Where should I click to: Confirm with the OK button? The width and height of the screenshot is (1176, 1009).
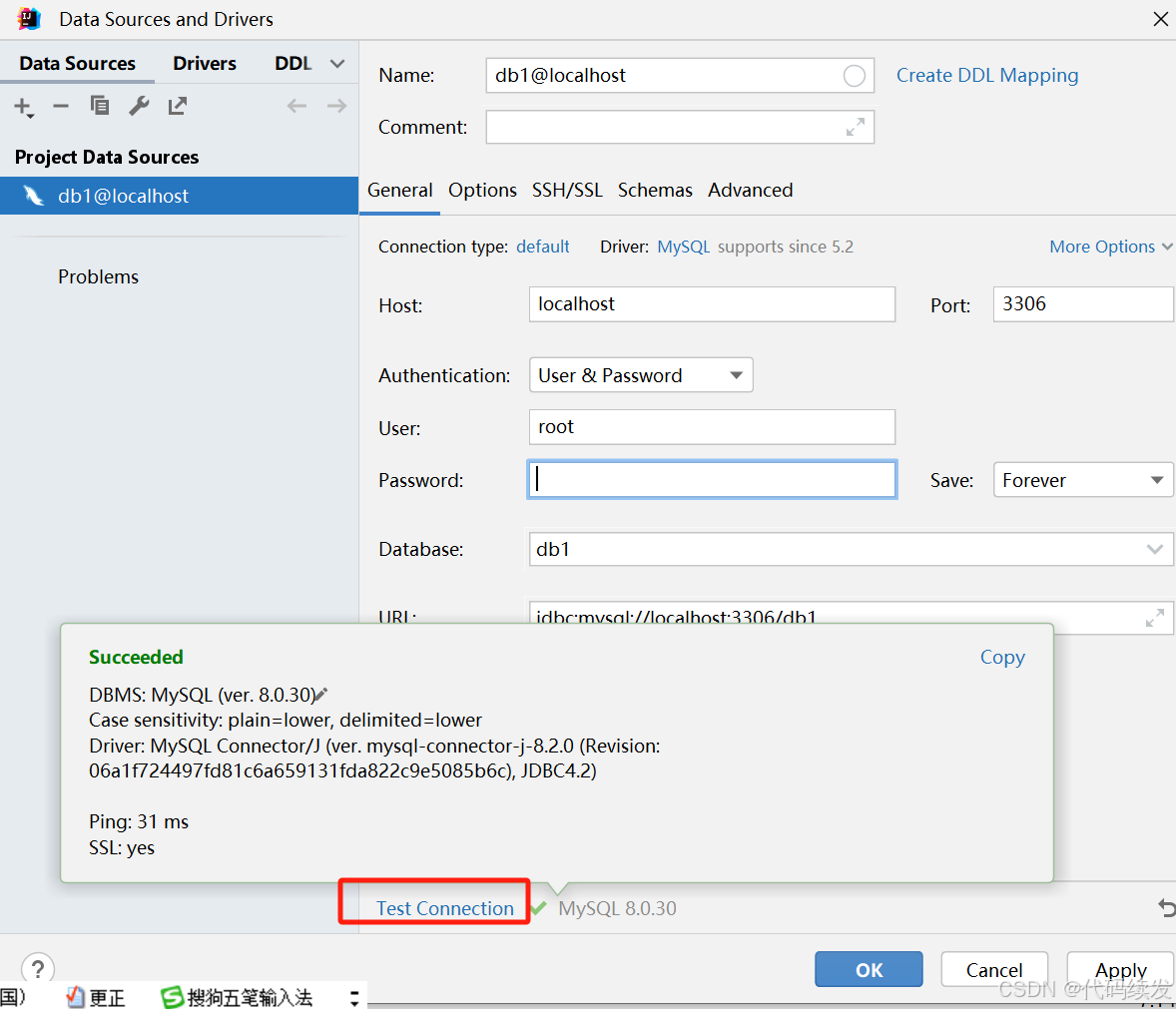pos(869,969)
